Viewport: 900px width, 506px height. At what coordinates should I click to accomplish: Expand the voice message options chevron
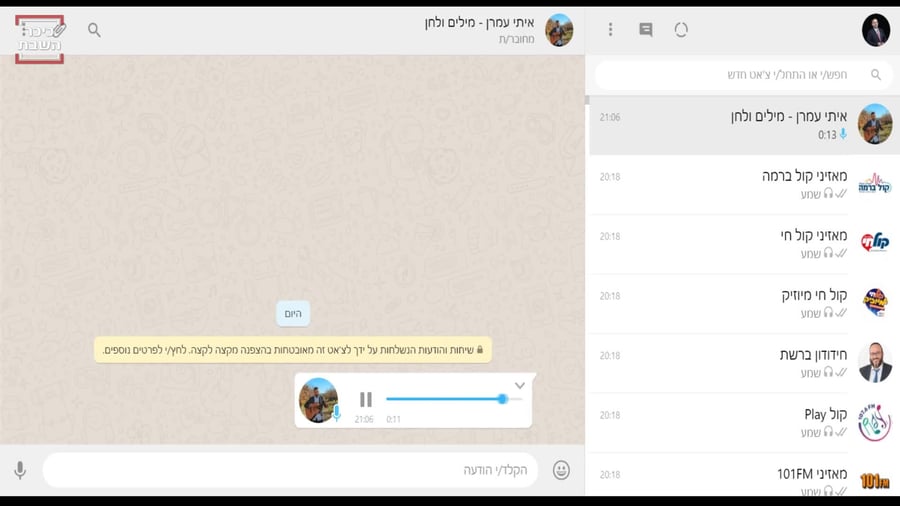(x=519, y=386)
